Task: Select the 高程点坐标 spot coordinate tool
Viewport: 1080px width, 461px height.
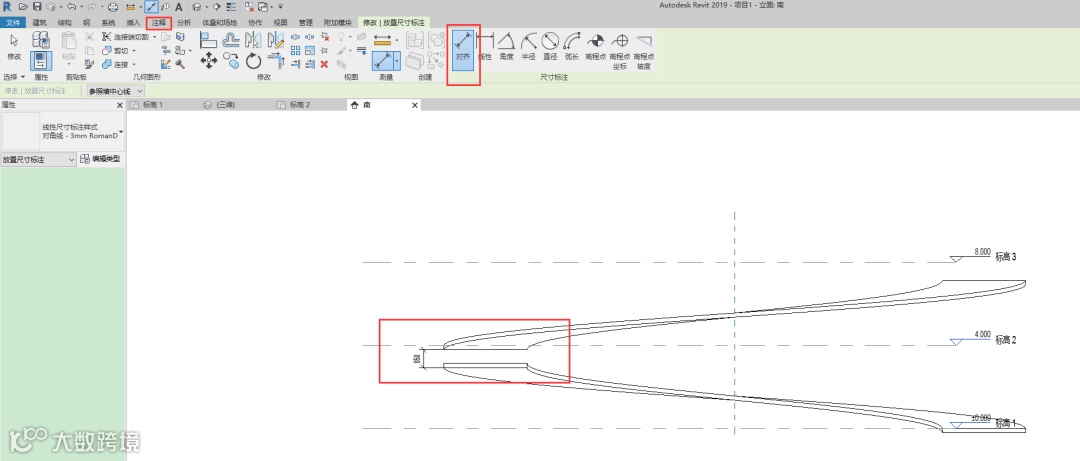Action: coord(619,50)
